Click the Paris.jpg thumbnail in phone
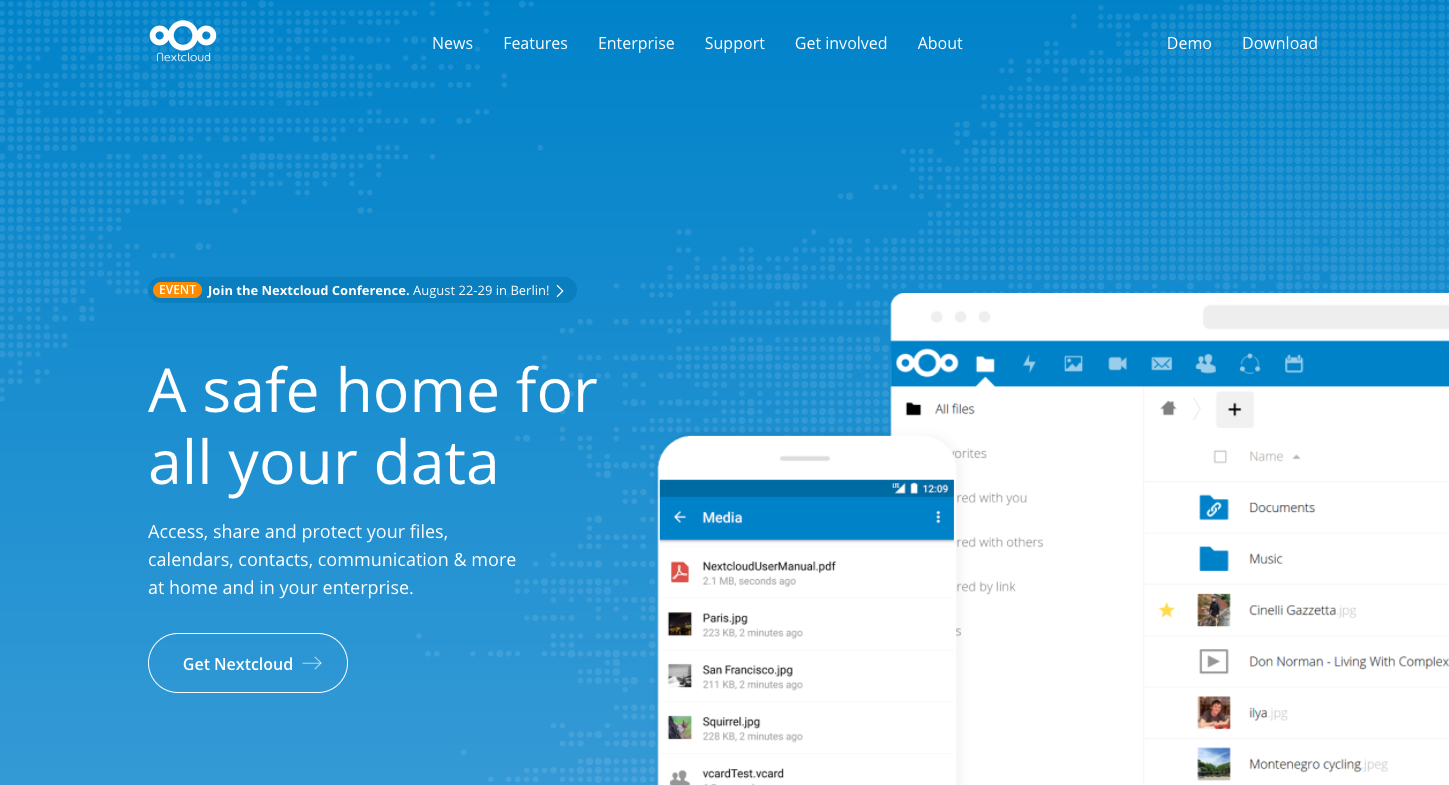 click(x=680, y=624)
